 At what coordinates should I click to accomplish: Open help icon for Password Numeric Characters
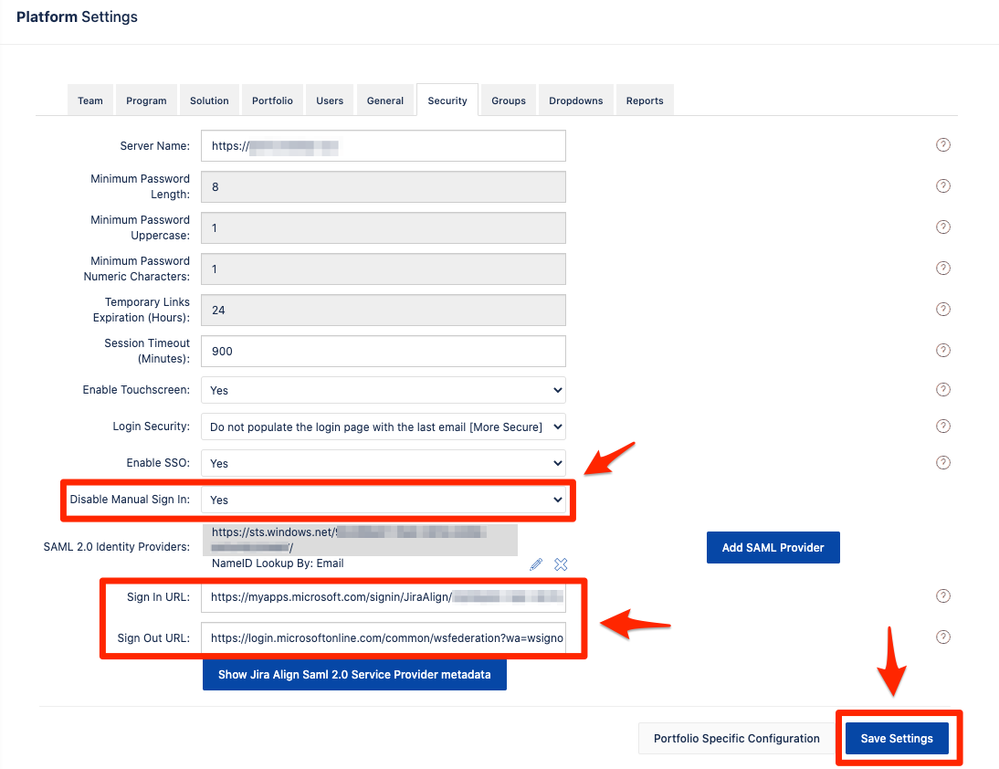[x=943, y=268]
